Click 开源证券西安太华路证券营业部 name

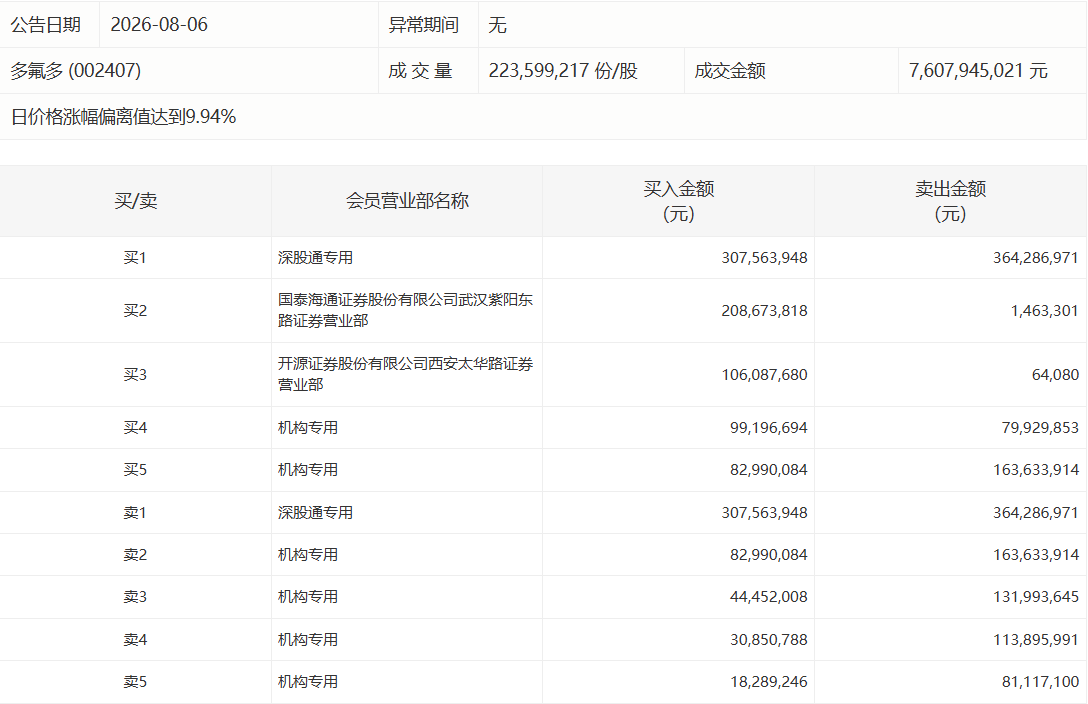coord(405,374)
